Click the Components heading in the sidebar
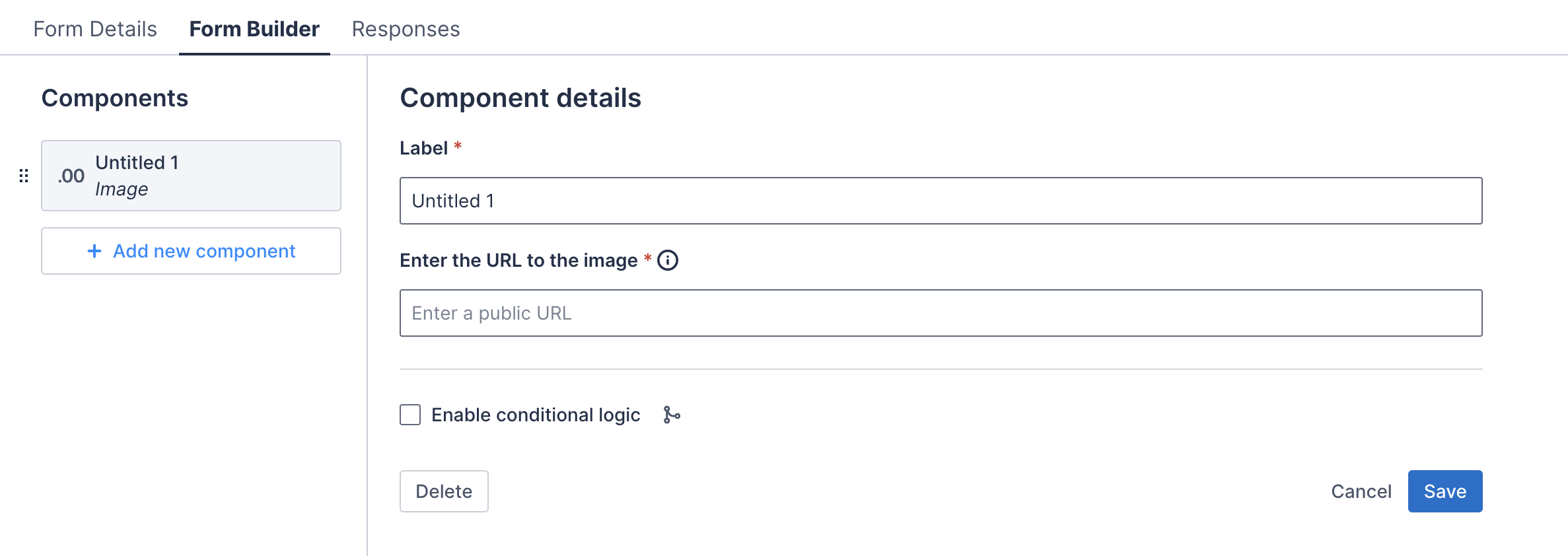The width and height of the screenshot is (1568, 556). click(x=114, y=98)
